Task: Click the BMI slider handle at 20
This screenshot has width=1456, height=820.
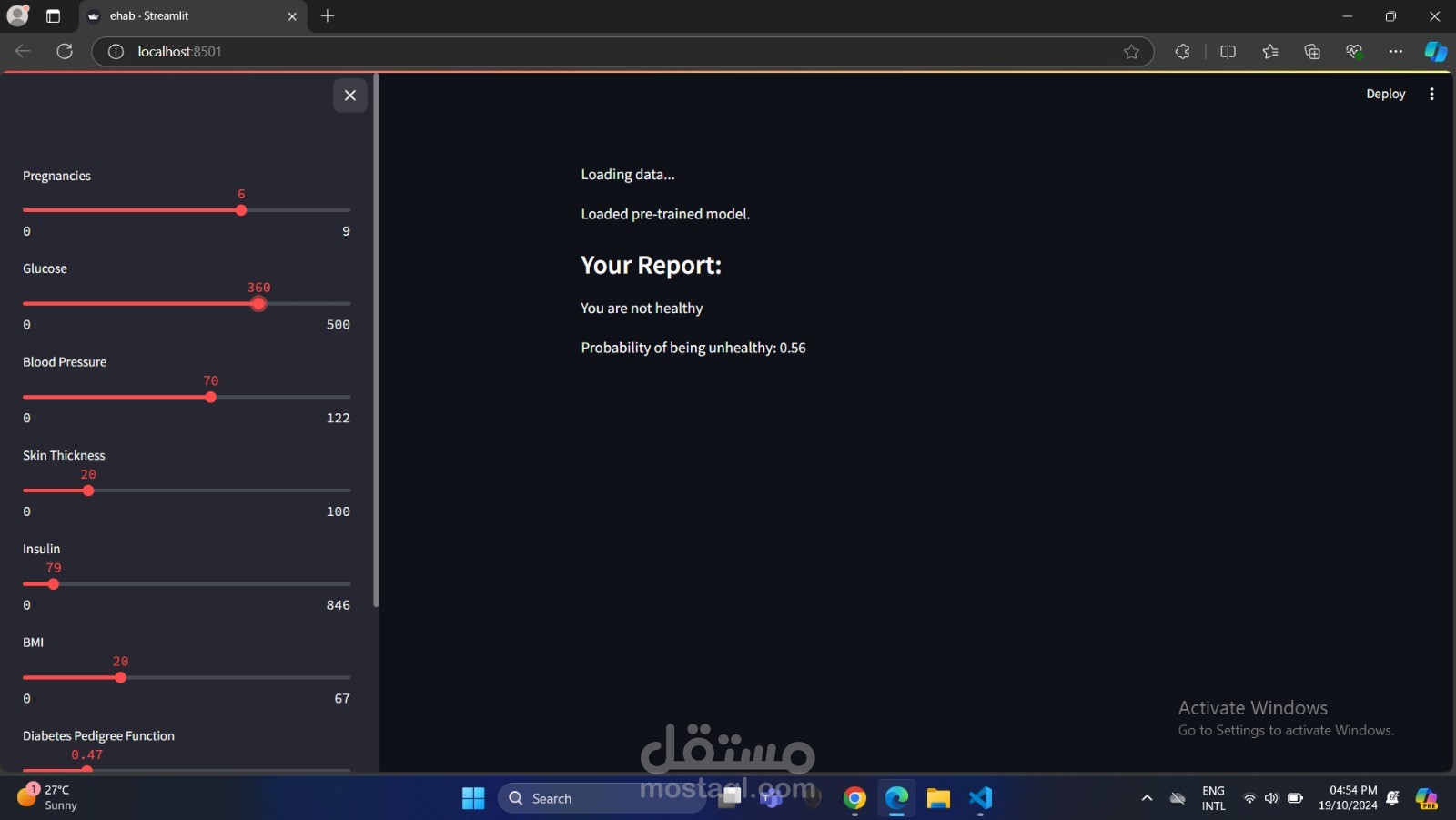Action: click(x=120, y=678)
